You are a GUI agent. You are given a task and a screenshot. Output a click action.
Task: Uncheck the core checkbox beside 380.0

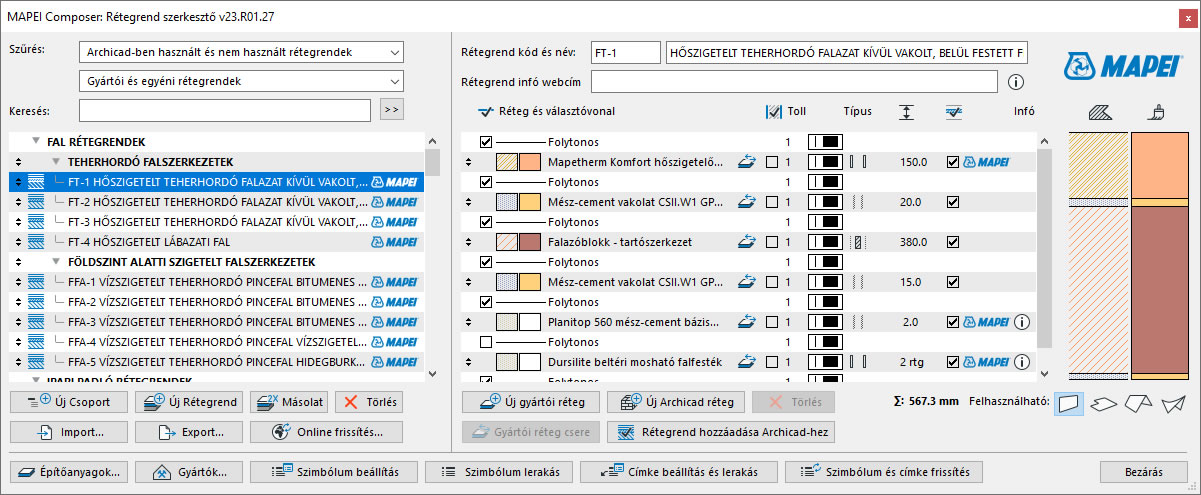click(952, 242)
